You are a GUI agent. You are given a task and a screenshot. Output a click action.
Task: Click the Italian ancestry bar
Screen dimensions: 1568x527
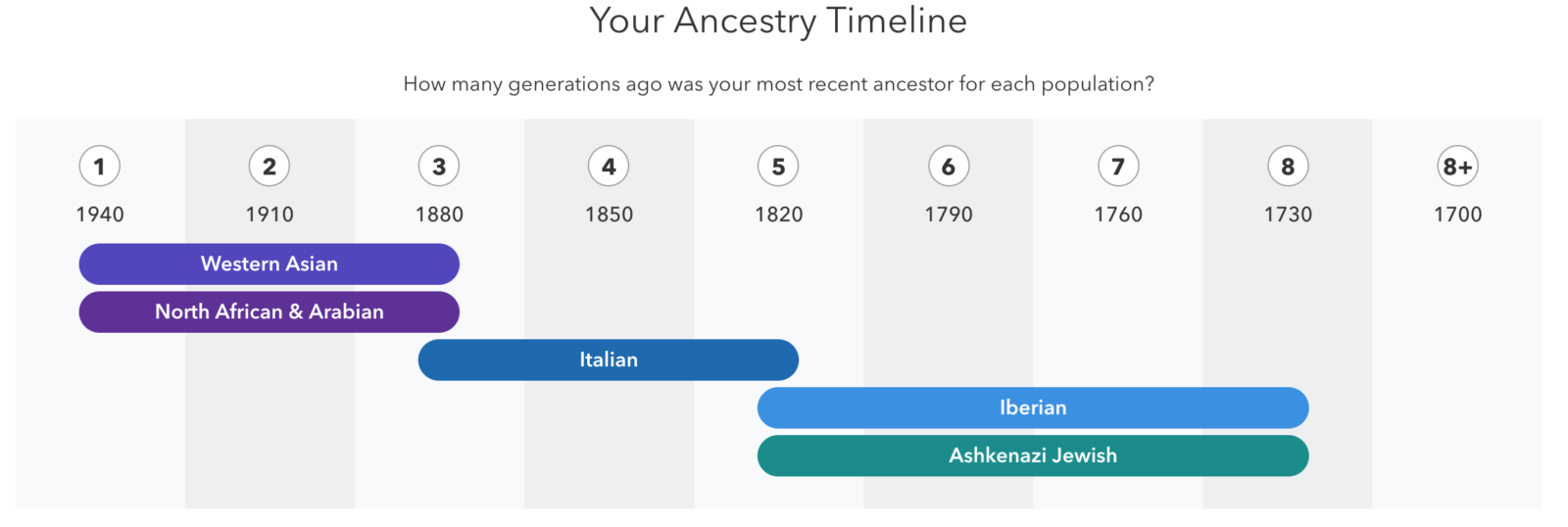(x=609, y=359)
